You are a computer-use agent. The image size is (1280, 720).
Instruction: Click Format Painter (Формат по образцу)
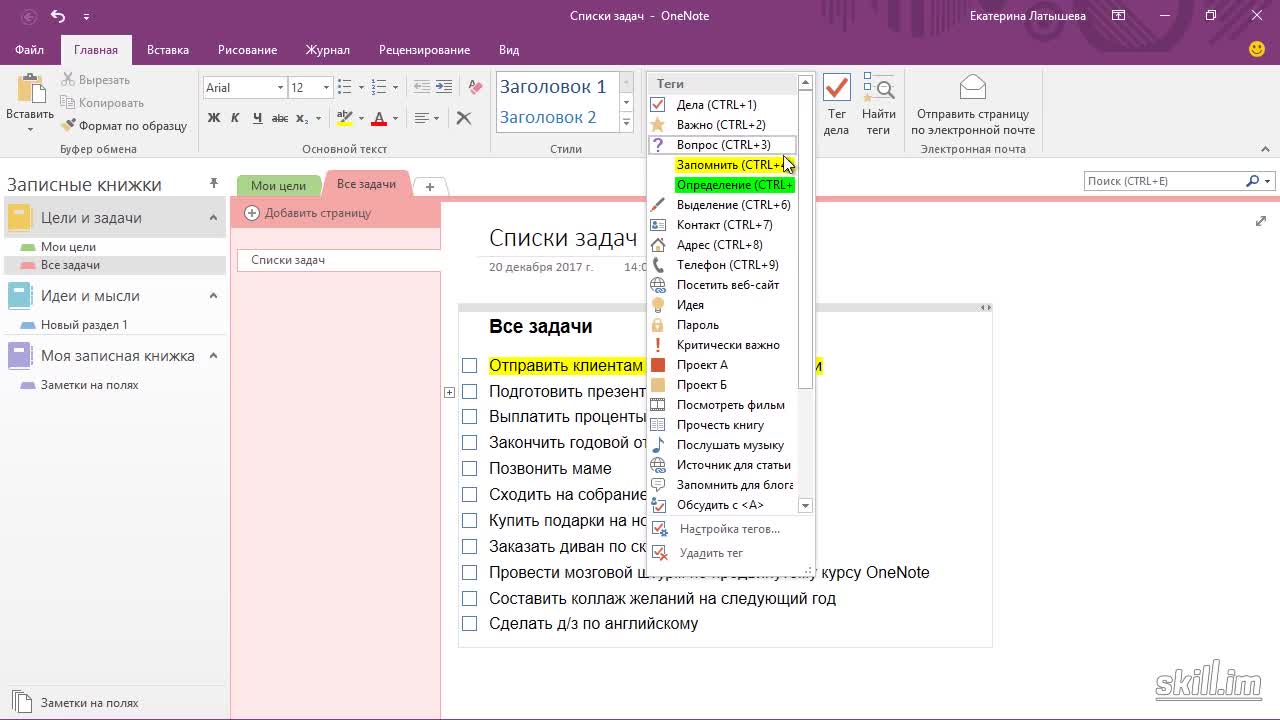124,126
